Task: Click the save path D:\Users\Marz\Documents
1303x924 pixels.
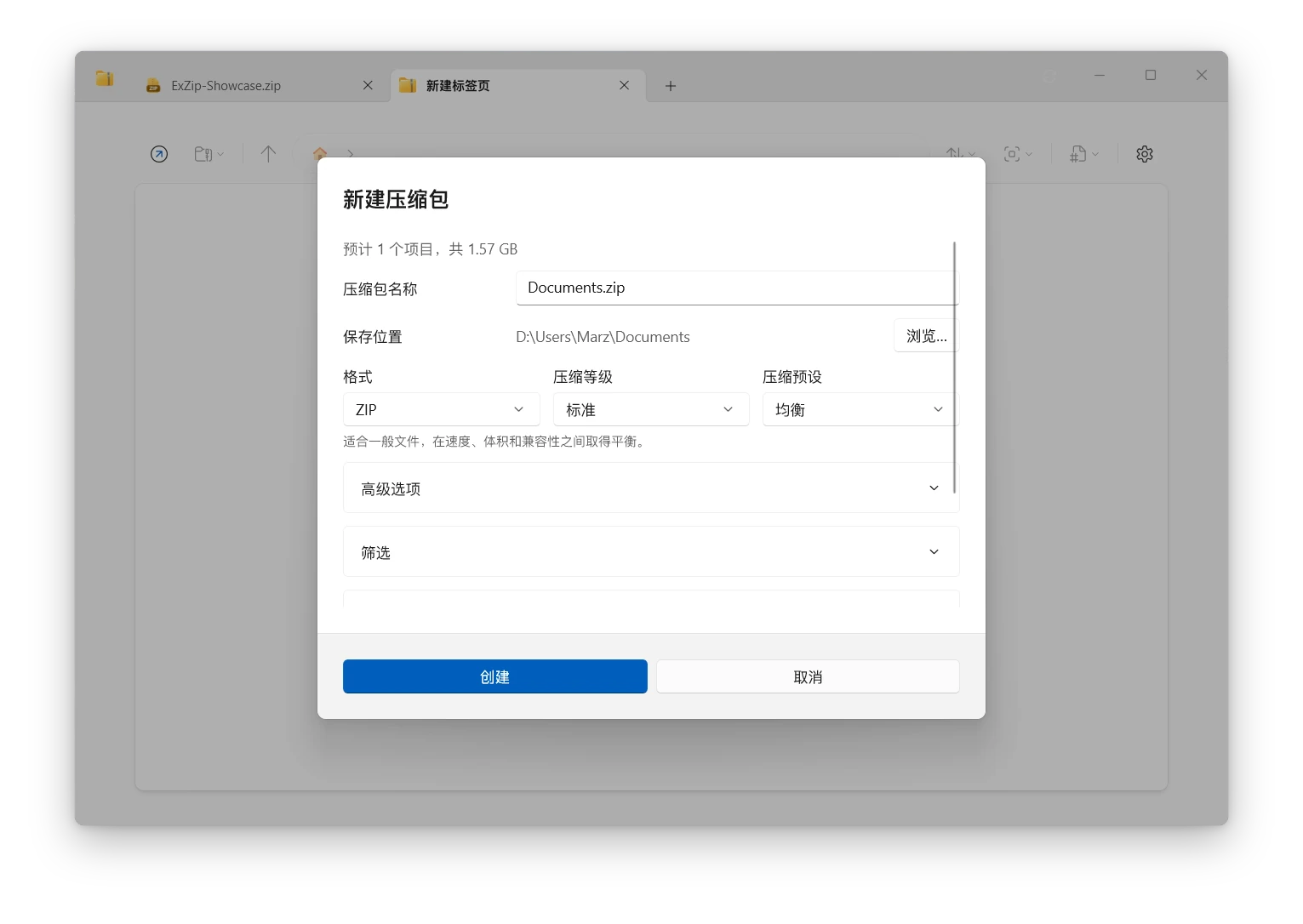Action: tap(603, 337)
